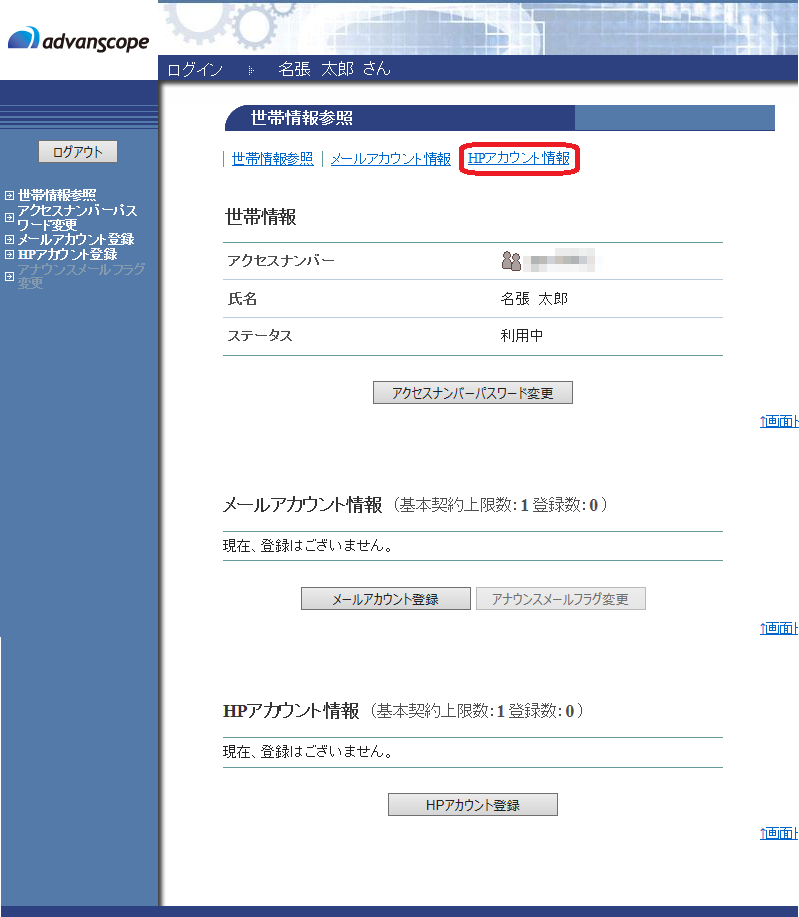Click the 画面上 link below the mail account section

tap(779, 628)
